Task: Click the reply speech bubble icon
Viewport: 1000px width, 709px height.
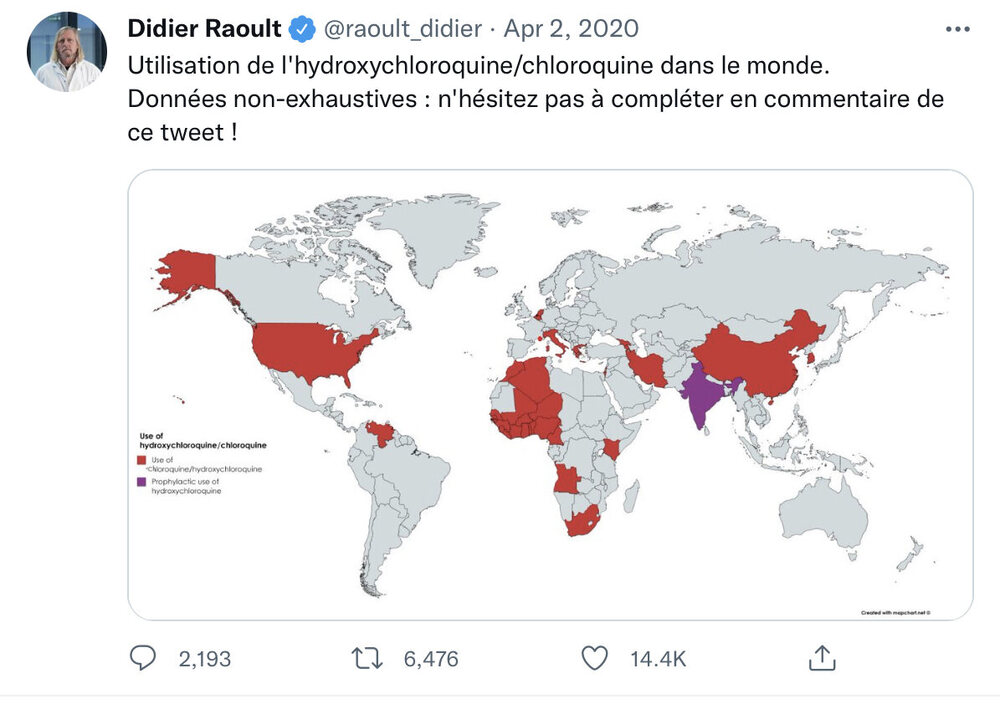Action: (145, 659)
